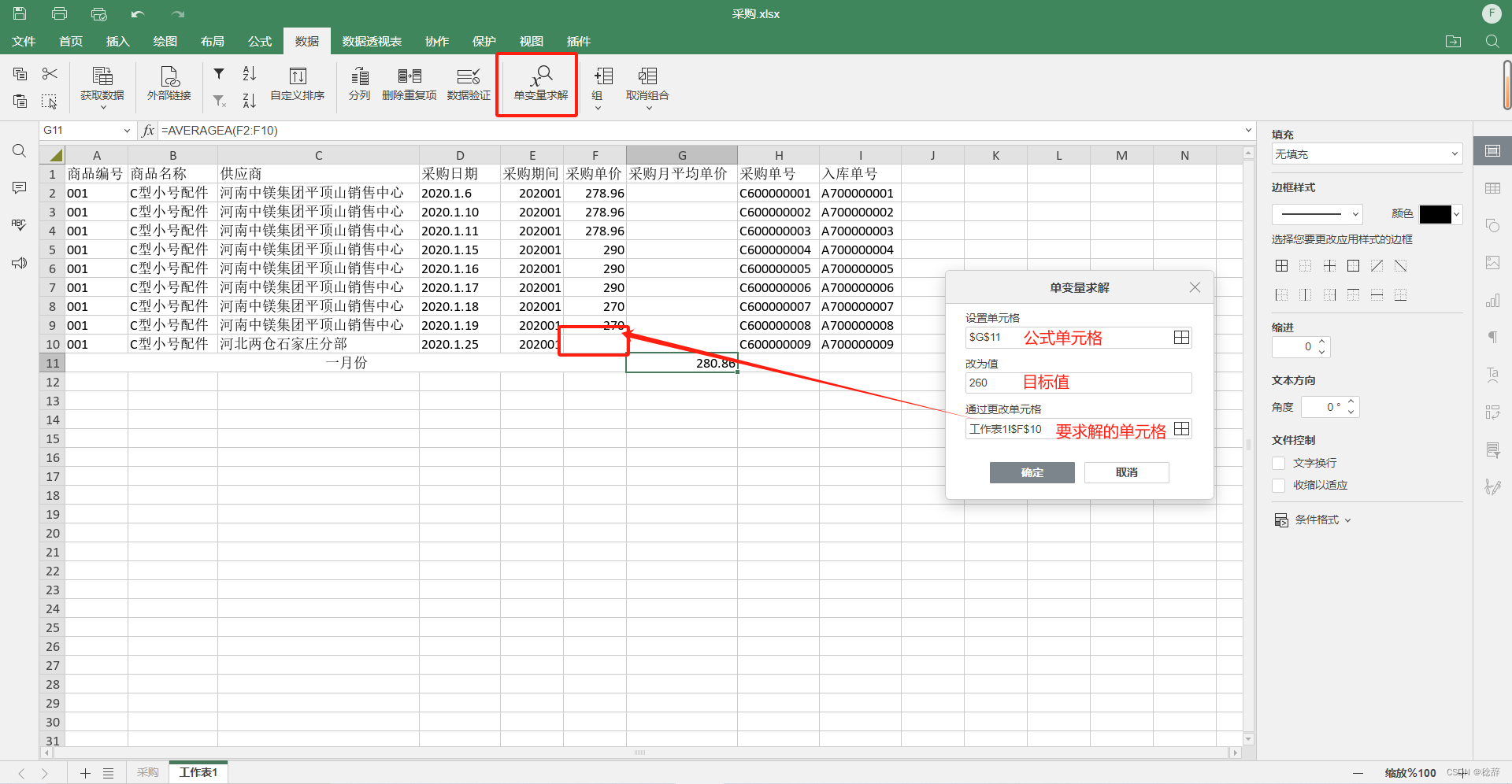The image size is (1512, 784).
Task: Clear filter icon with x
Action: pyautogui.click(x=219, y=101)
